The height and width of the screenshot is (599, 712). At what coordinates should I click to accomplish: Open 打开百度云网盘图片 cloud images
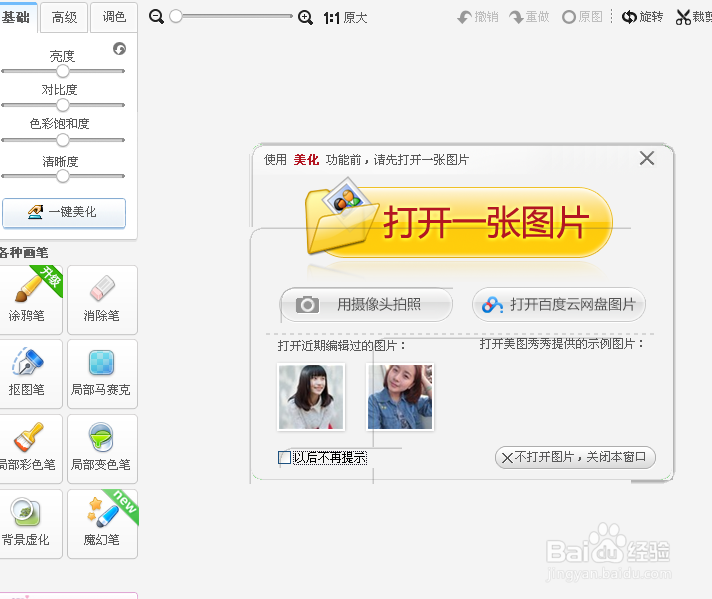(559, 304)
